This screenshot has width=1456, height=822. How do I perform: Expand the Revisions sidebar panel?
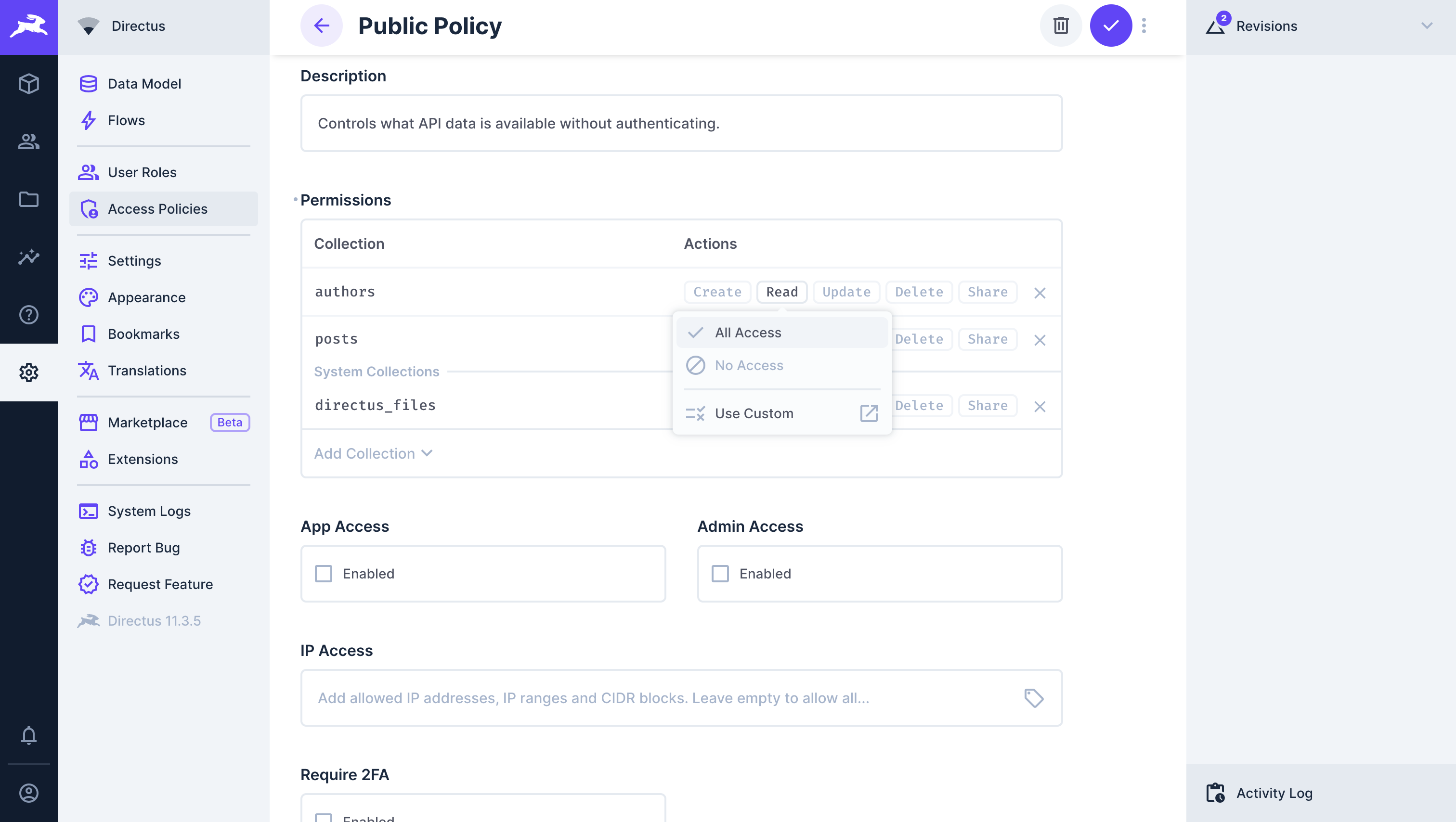(1320, 26)
